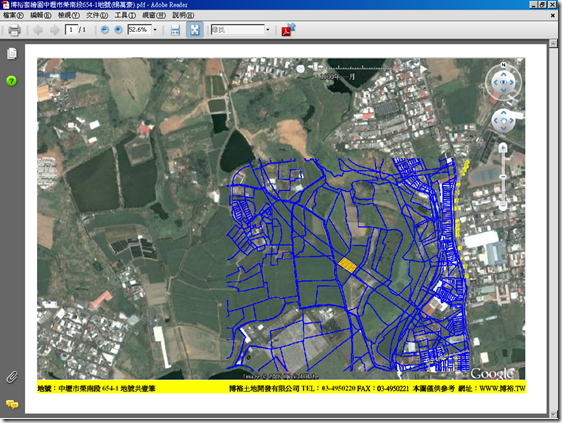Screen dimensions: 562x423
Task: Click the map zoom slider handle
Action: click(503, 177)
